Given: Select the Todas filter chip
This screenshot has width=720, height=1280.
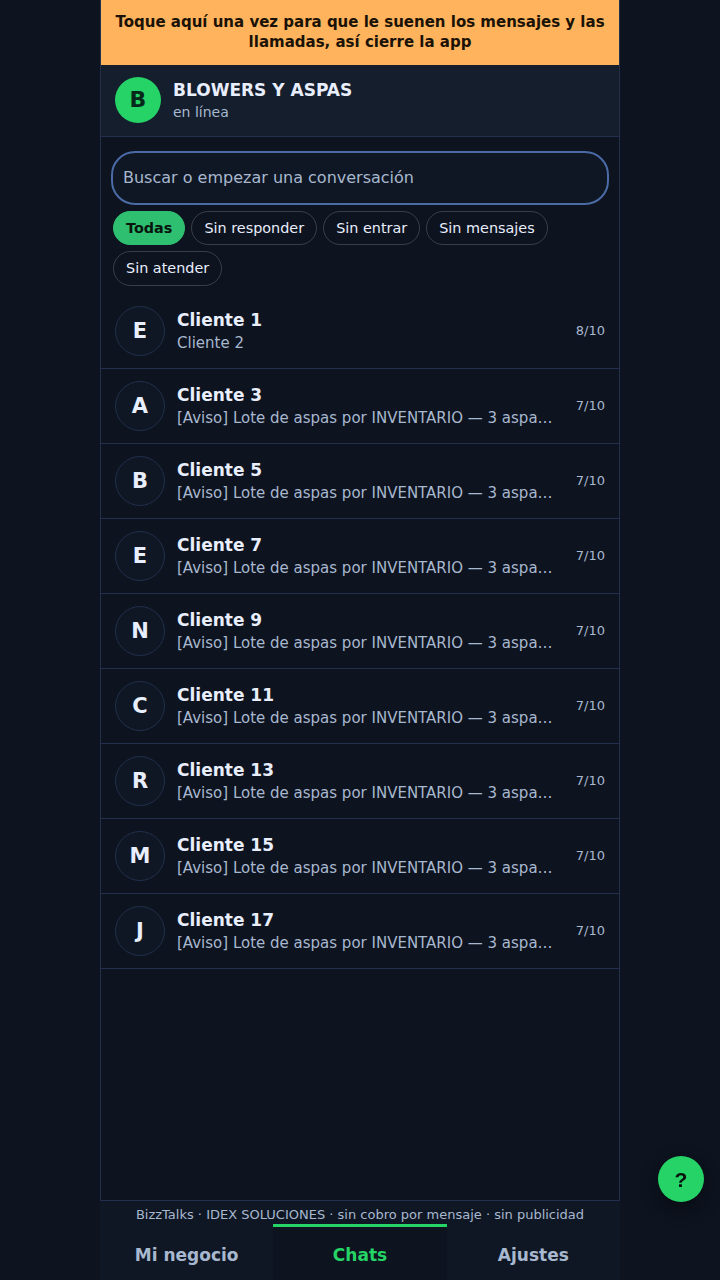Looking at the screenshot, I should coord(149,228).
